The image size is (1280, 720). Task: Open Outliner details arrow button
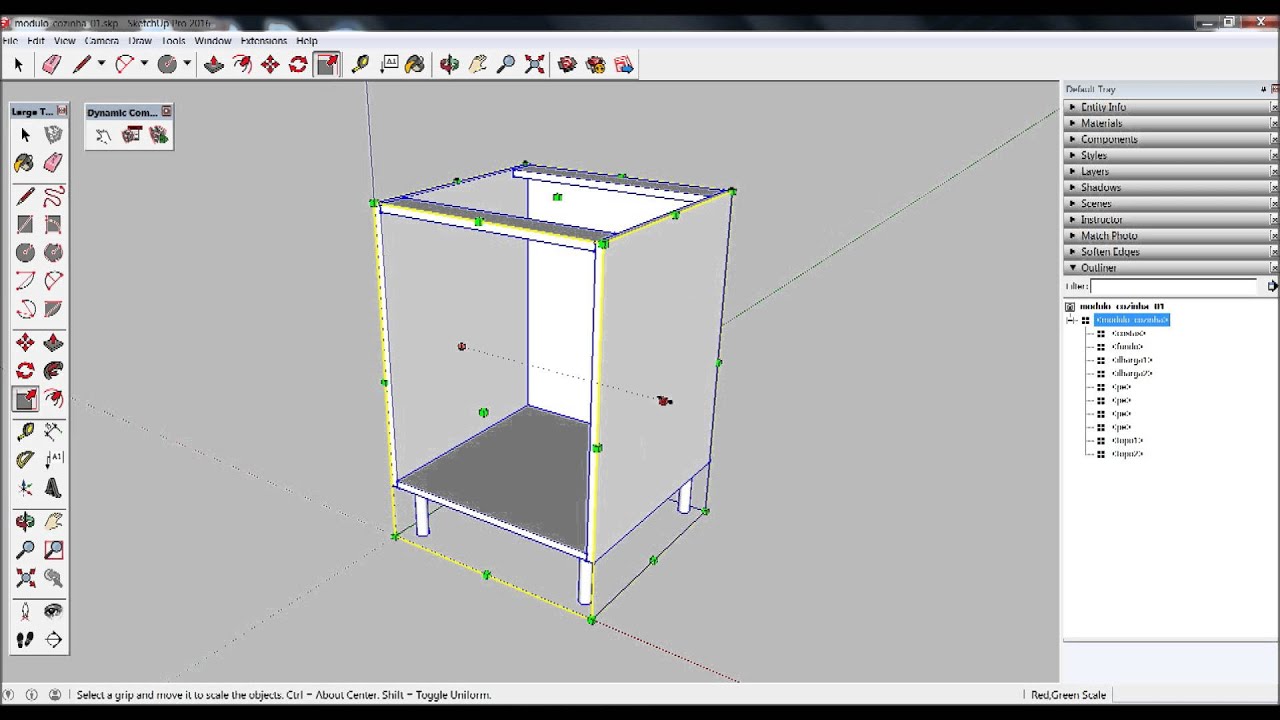[x=1271, y=286]
